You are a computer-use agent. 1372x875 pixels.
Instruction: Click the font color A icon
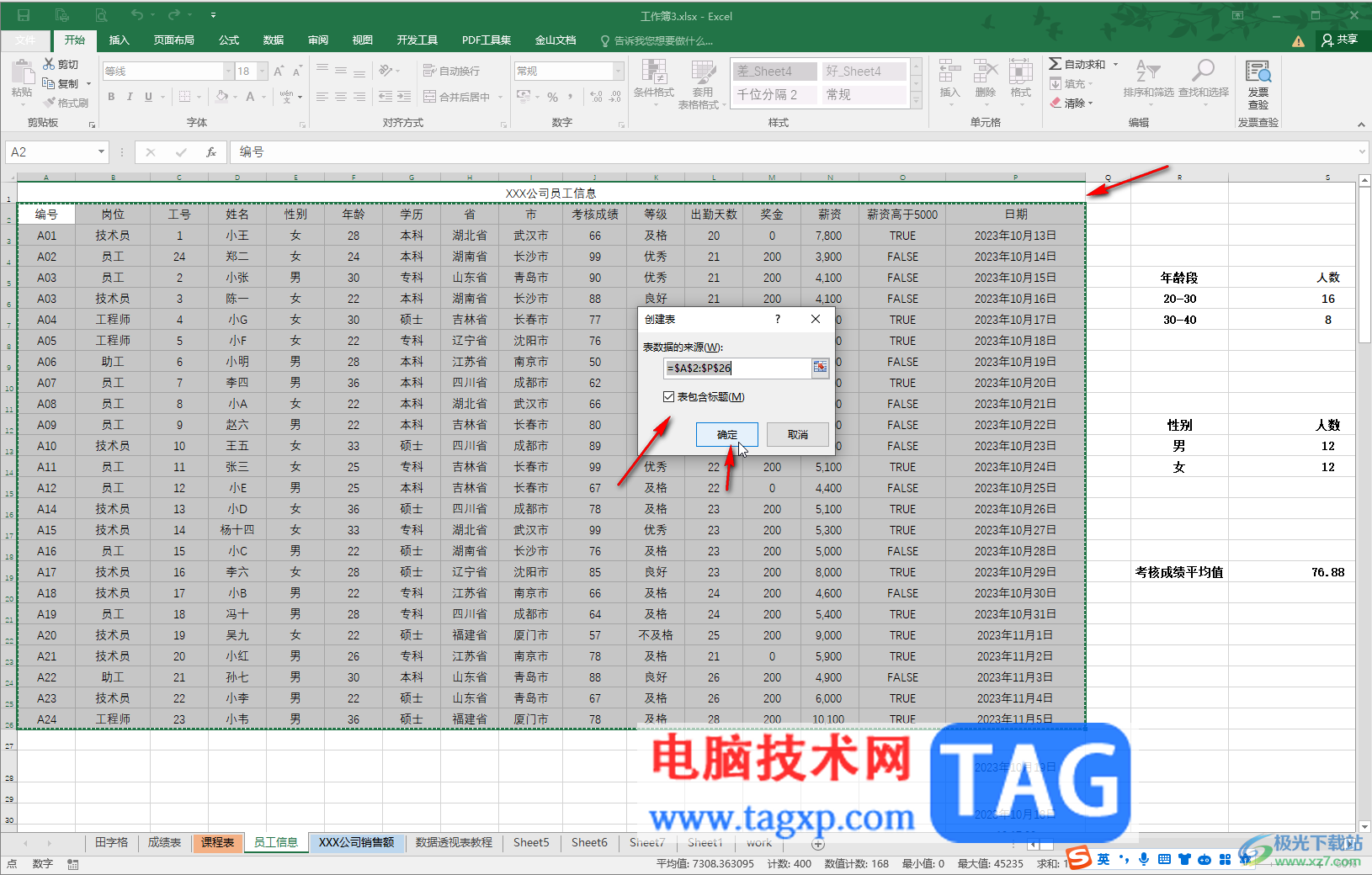point(250,97)
